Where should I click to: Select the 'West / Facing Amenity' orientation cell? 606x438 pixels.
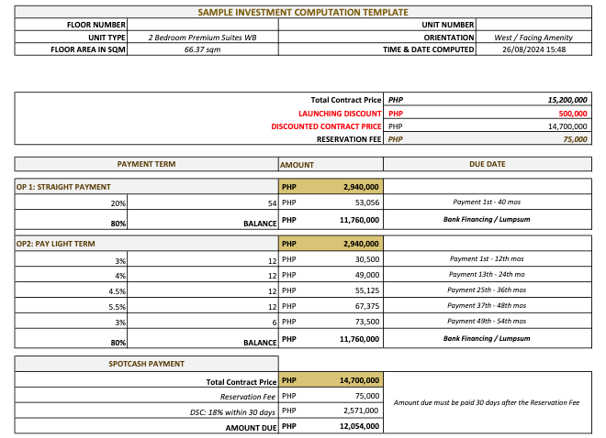[533, 37]
